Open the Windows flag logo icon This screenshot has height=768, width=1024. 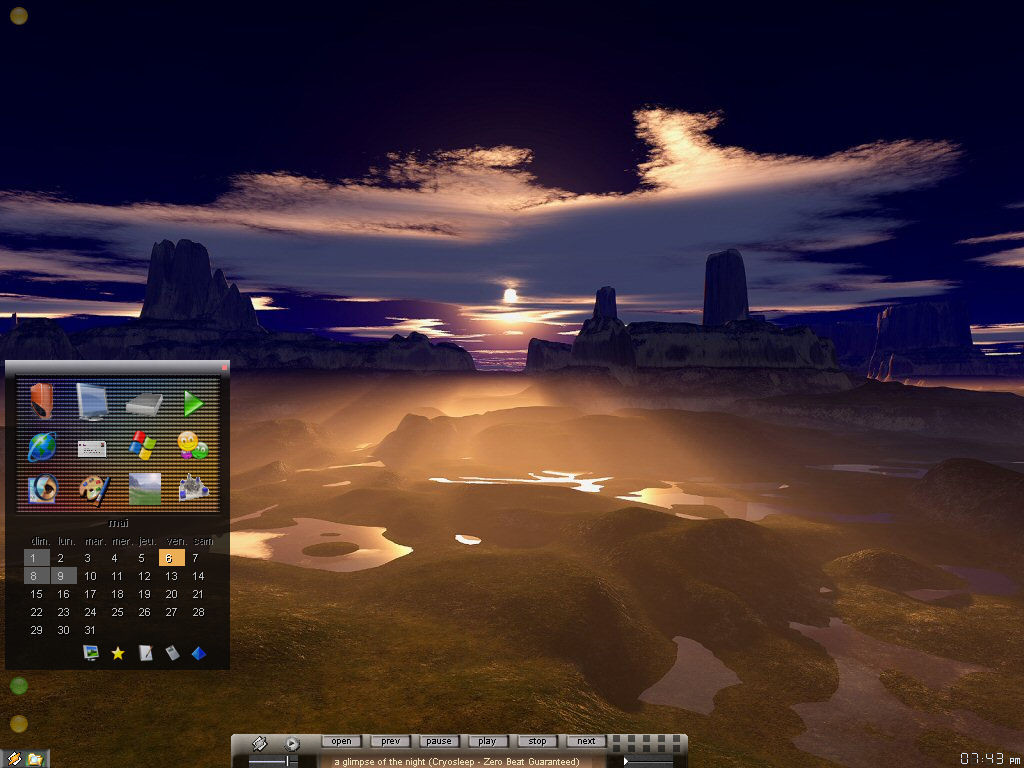pyautogui.click(x=143, y=446)
